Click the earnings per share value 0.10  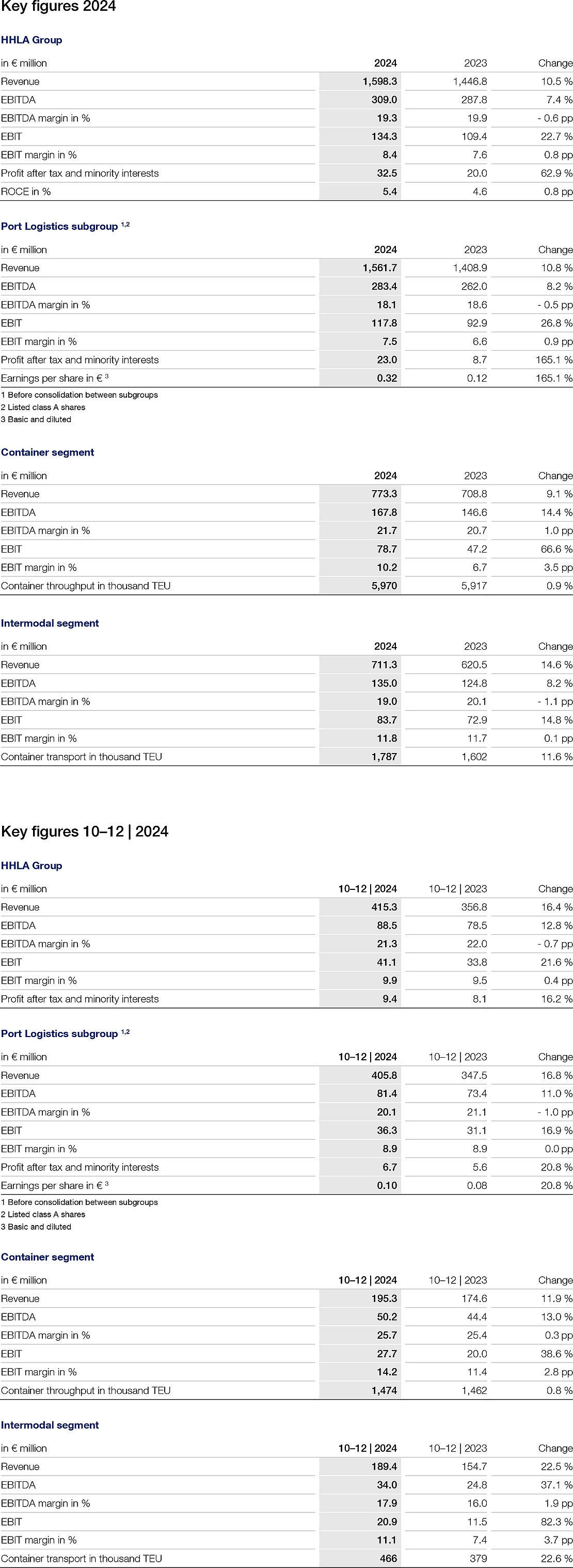pos(386,1185)
